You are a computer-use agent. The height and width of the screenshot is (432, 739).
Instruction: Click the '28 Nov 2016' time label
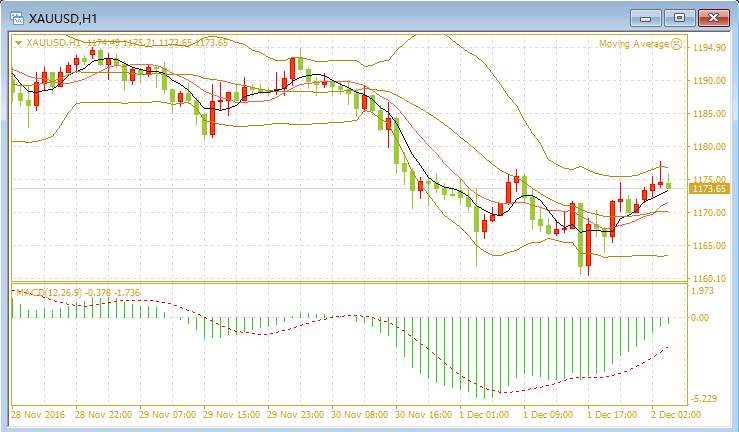tap(39, 415)
